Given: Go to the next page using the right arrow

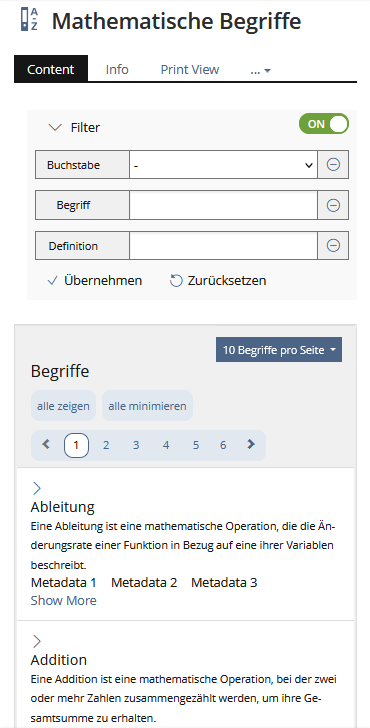Looking at the screenshot, I should tap(251, 445).
